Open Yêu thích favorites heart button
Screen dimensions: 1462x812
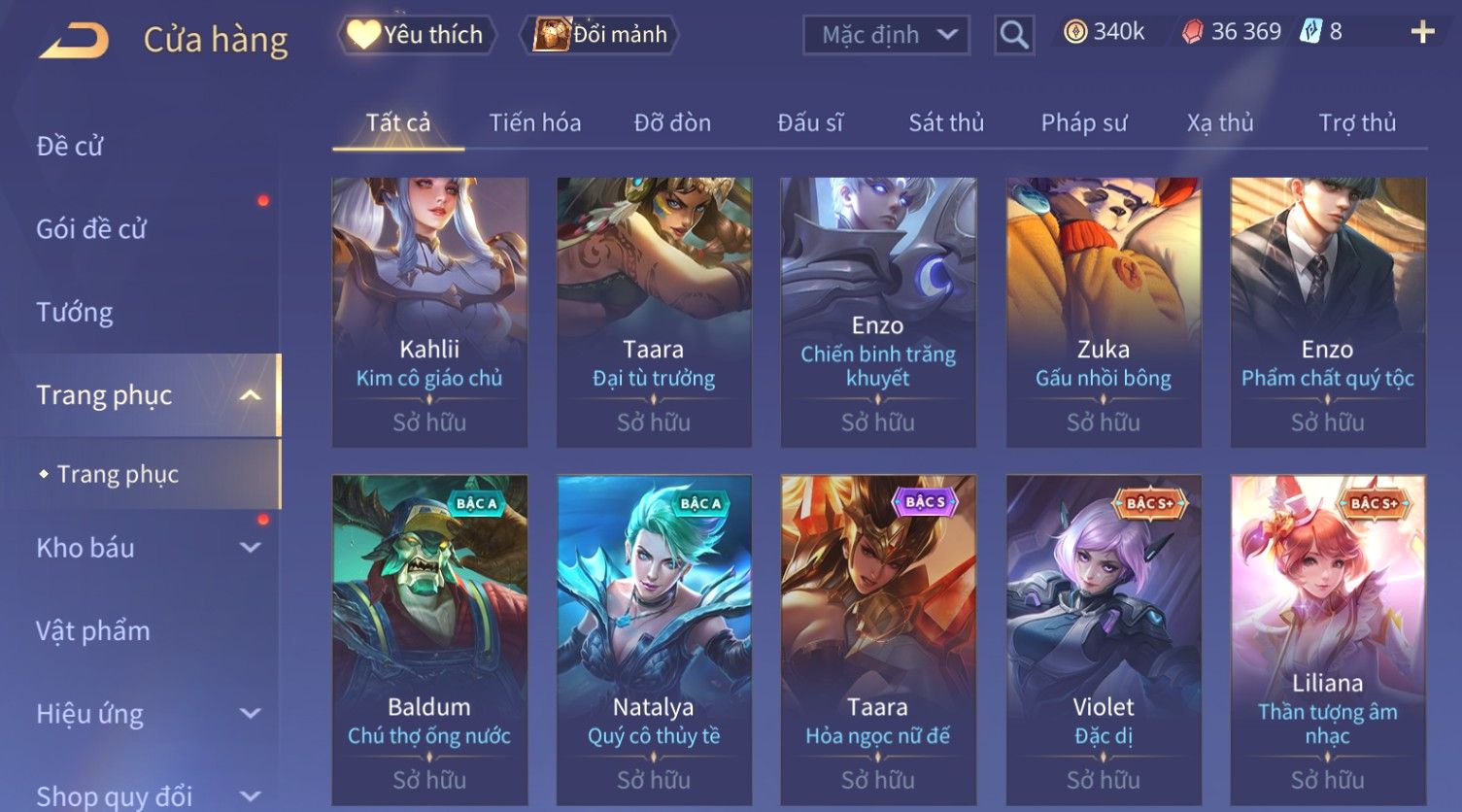pyautogui.click(x=417, y=35)
